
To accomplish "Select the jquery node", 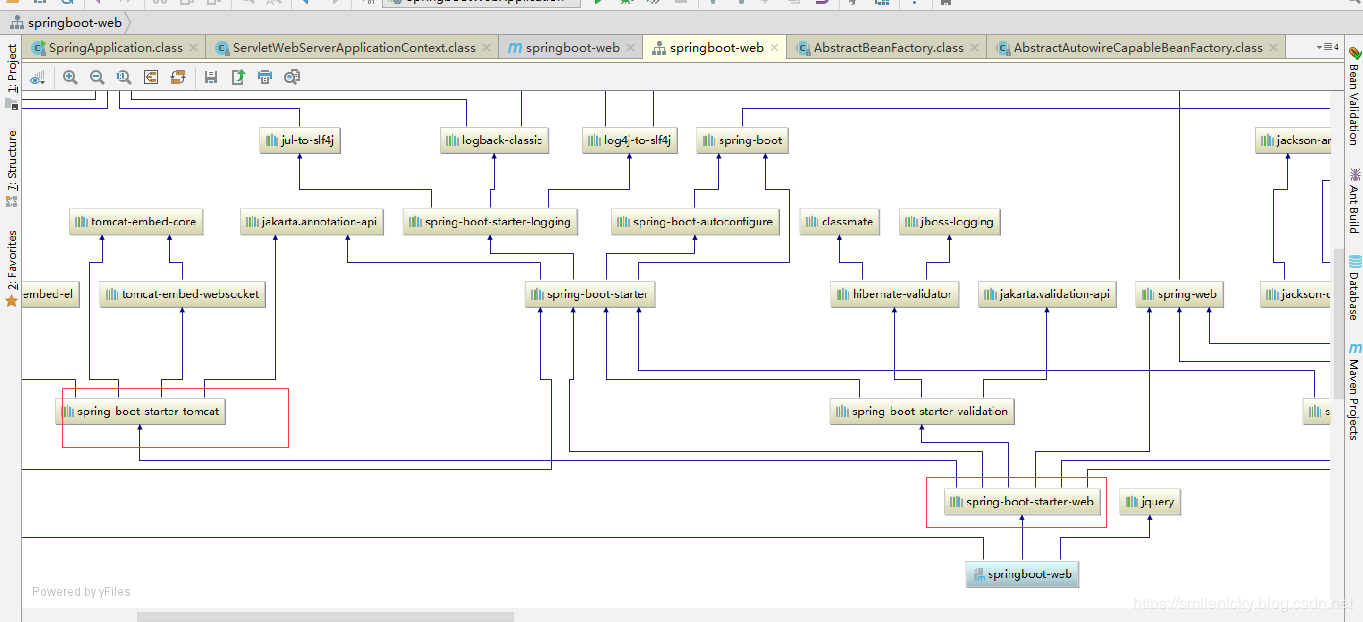I will click(1150, 502).
